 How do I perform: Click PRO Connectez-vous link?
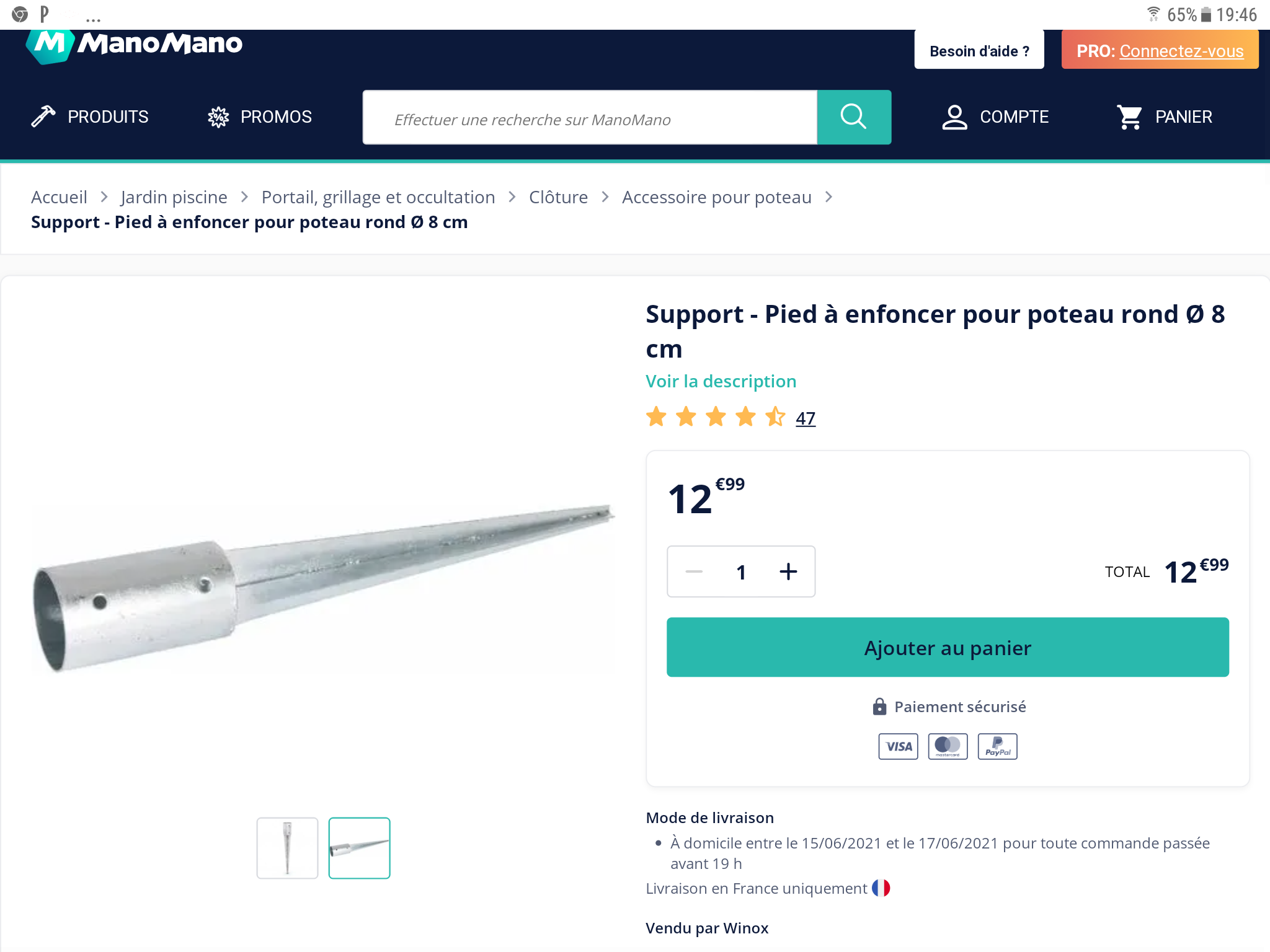pos(1181,51)
